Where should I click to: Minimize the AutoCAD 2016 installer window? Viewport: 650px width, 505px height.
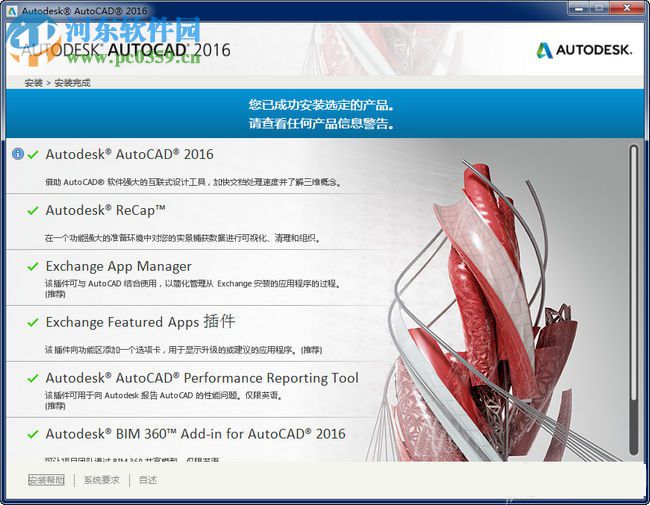pyautogui.click(x=579, y=8)
